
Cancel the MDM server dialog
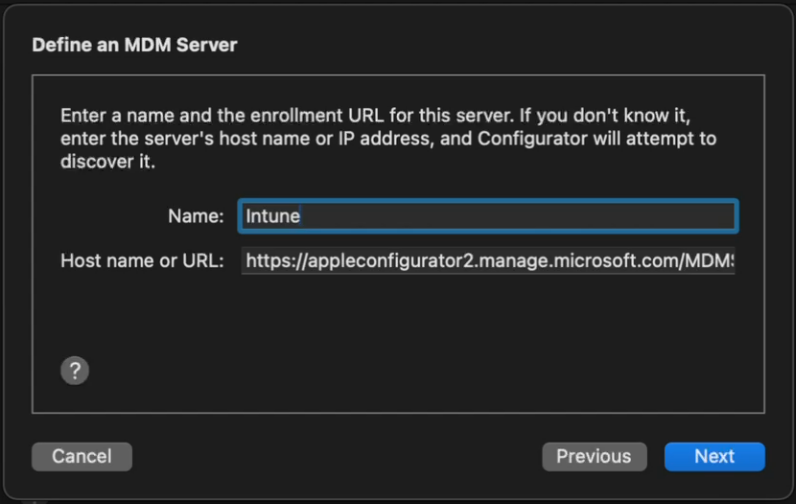(82, 457)
